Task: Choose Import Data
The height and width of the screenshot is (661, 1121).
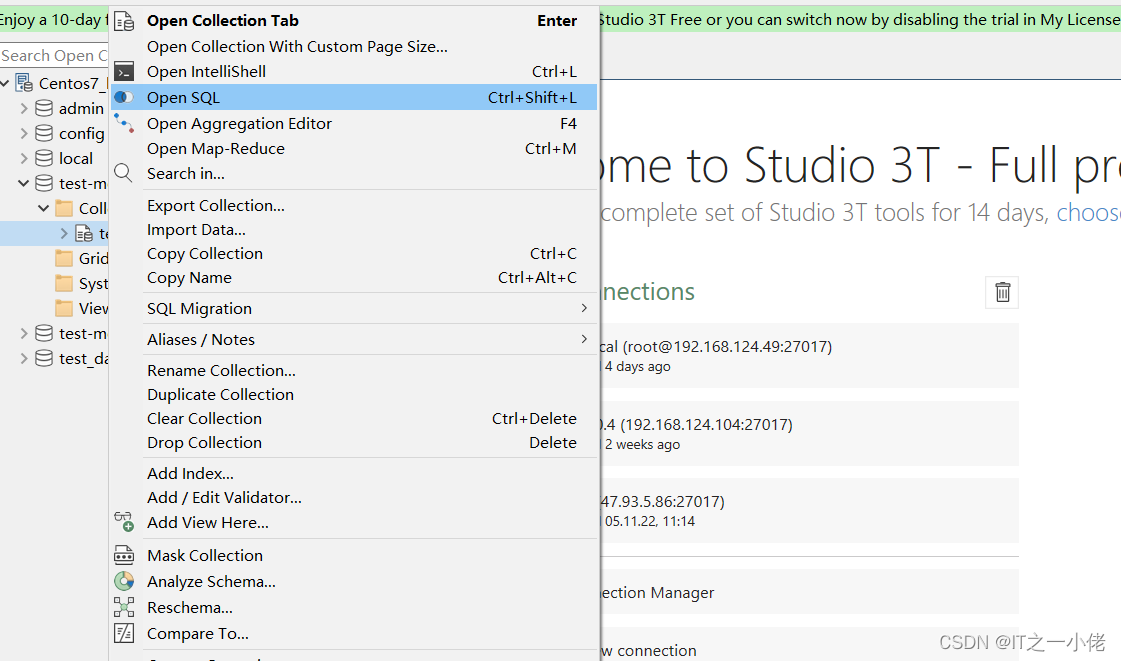Action: click(355, 229)
